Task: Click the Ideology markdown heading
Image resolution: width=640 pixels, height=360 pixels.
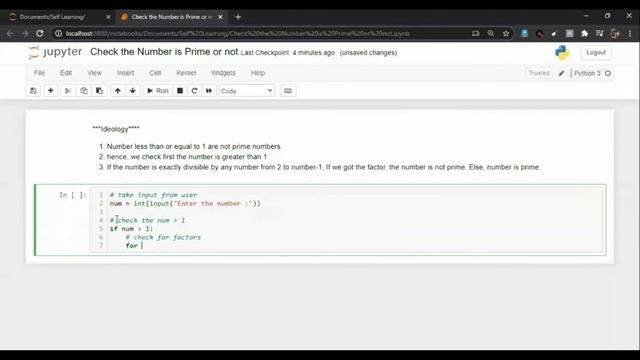Action: pos(116,129)
